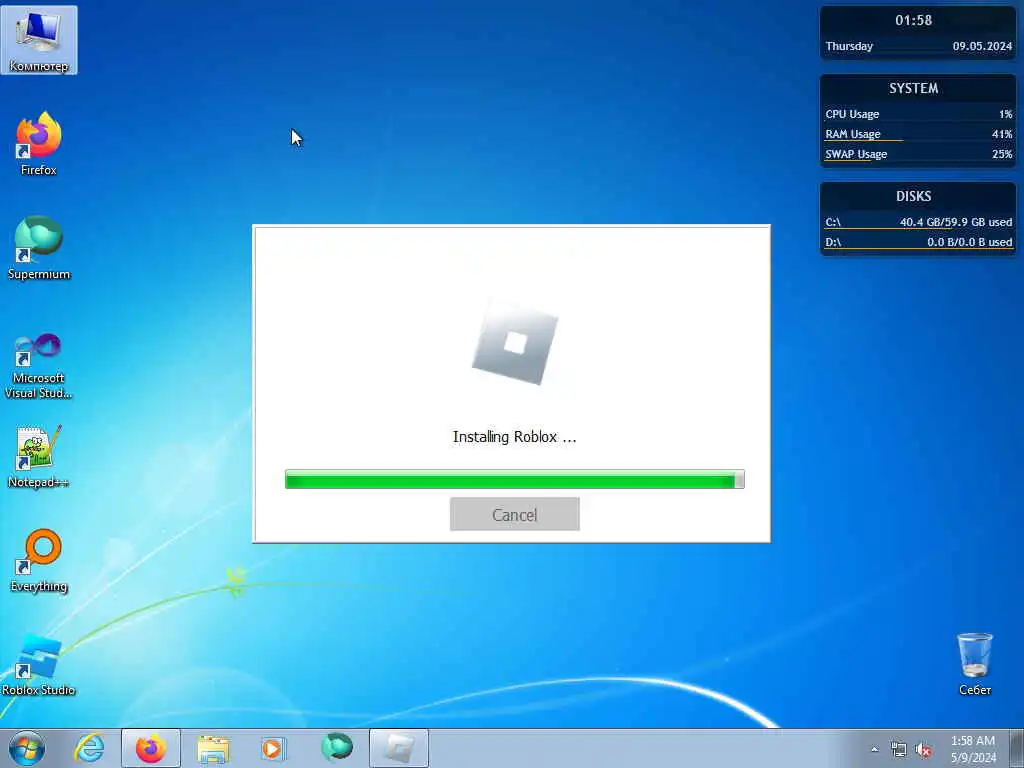This screenshot has height=768, width=1024.
Task: Open Windows Media Player from the taskbar
Action: (273, 748)
